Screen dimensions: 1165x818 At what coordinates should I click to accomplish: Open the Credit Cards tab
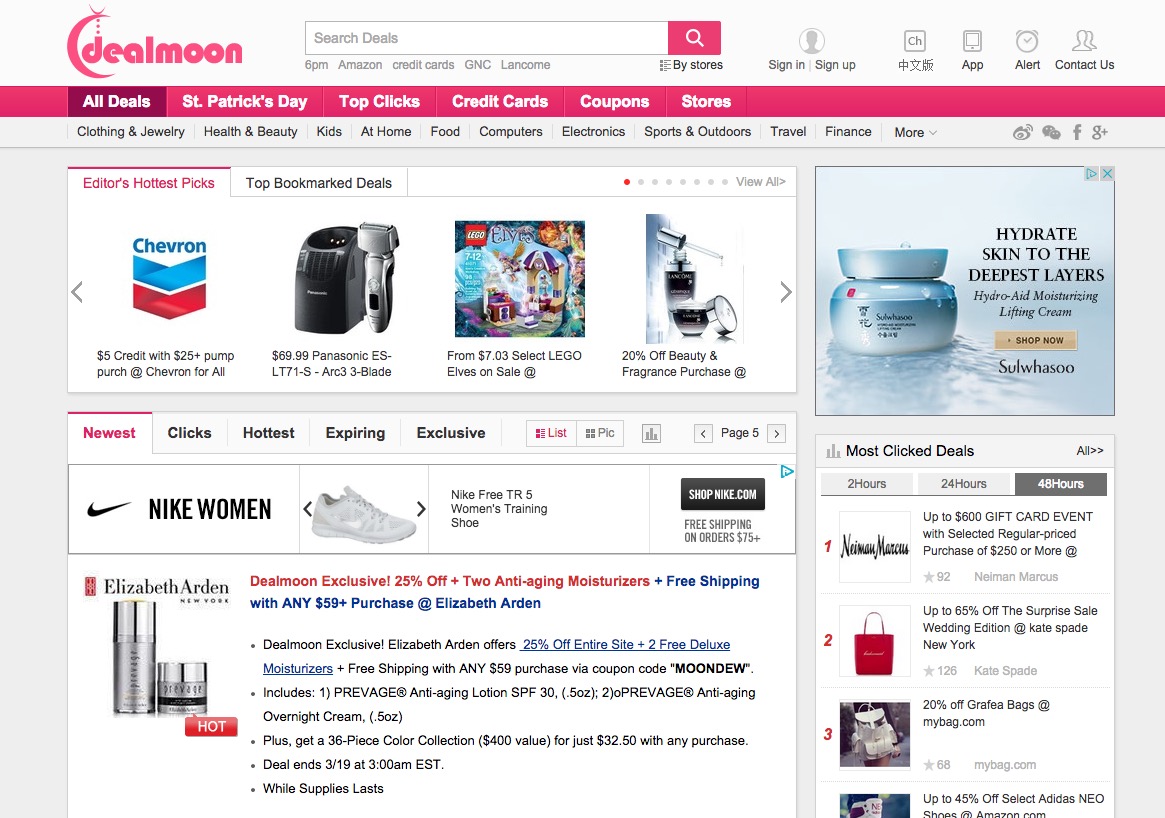click(x=500, y=102)
